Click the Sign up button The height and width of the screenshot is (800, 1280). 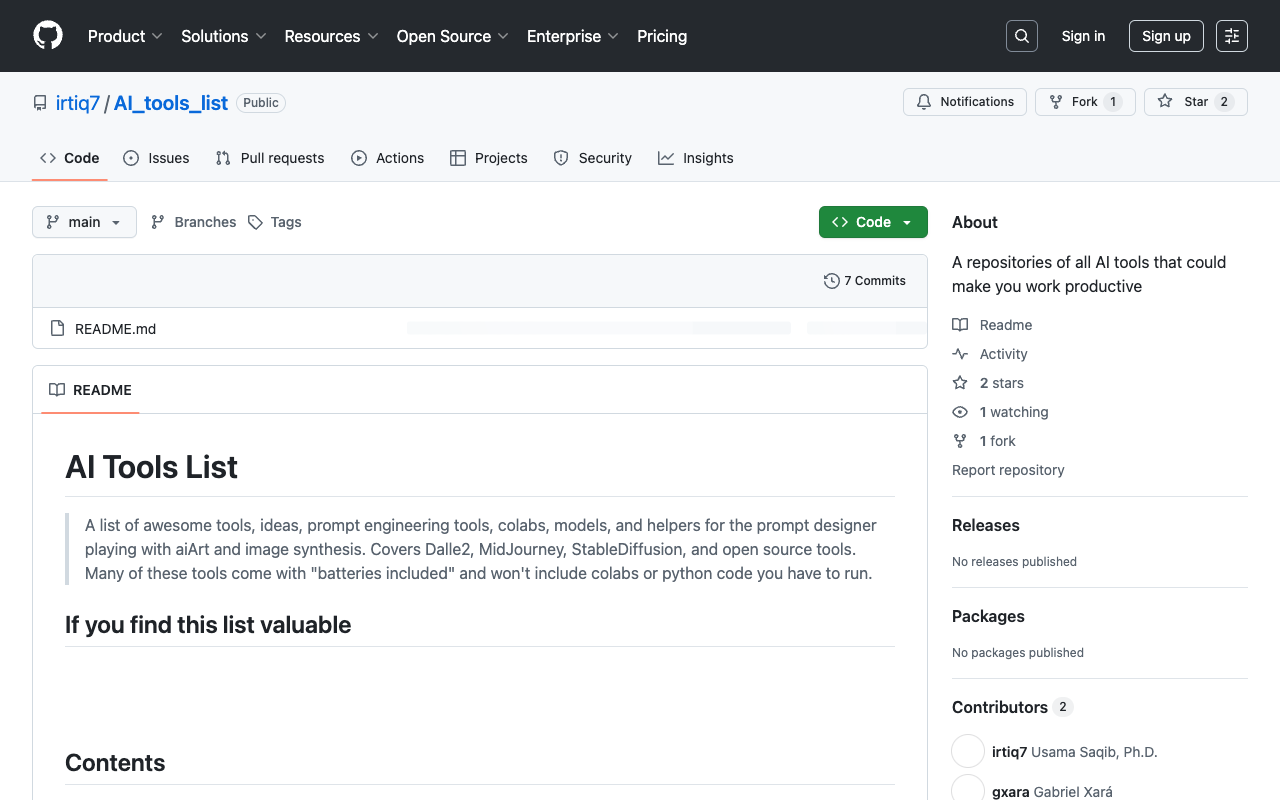pyautogui.click(x=1166, y=35)
